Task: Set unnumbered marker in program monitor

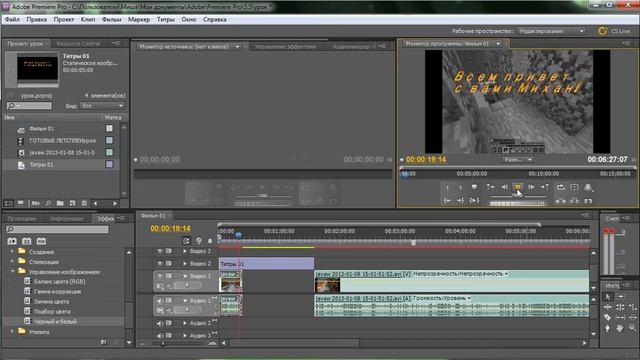Action: 474,187
